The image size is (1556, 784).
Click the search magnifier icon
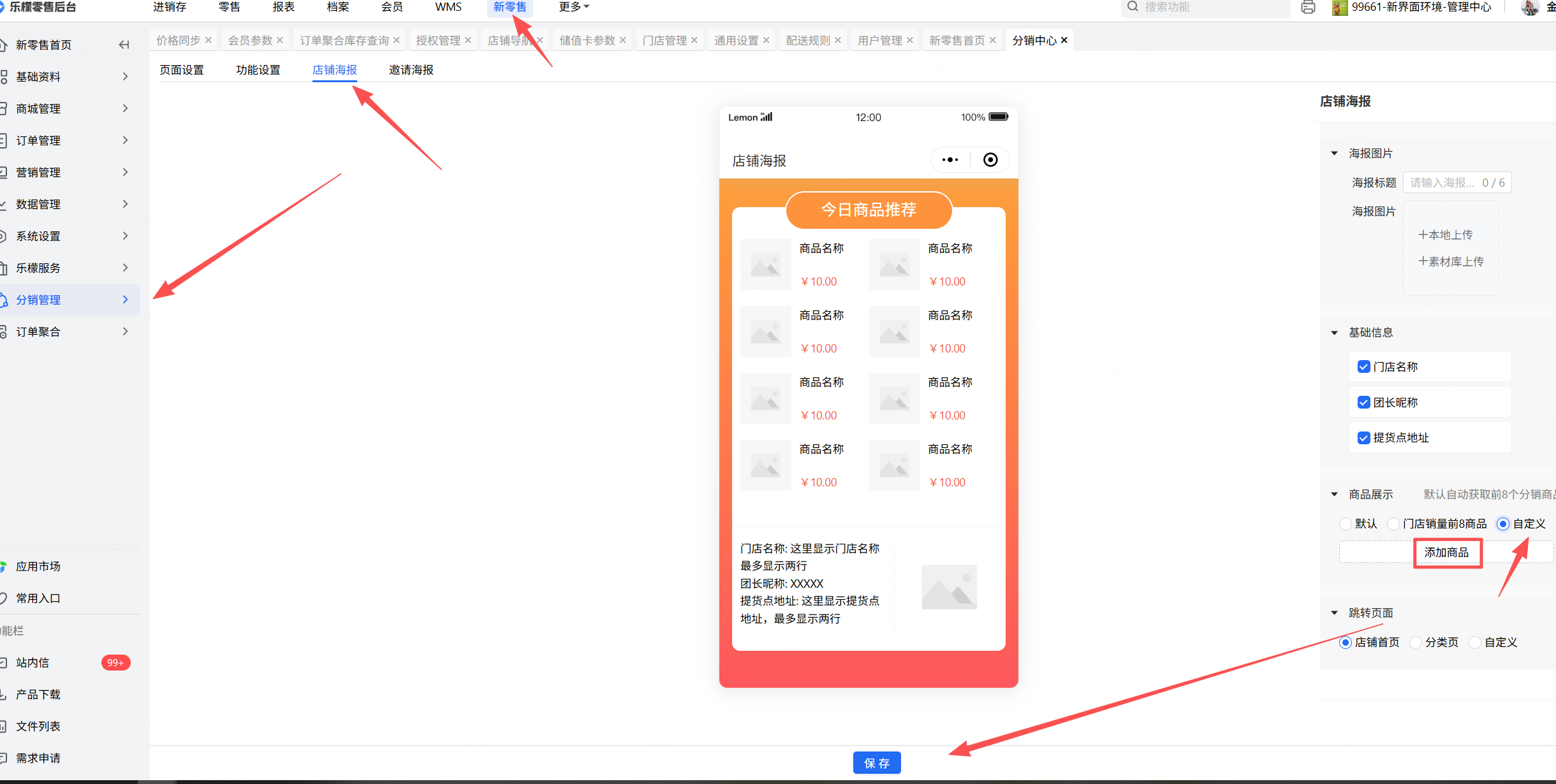coord(1133,7)
